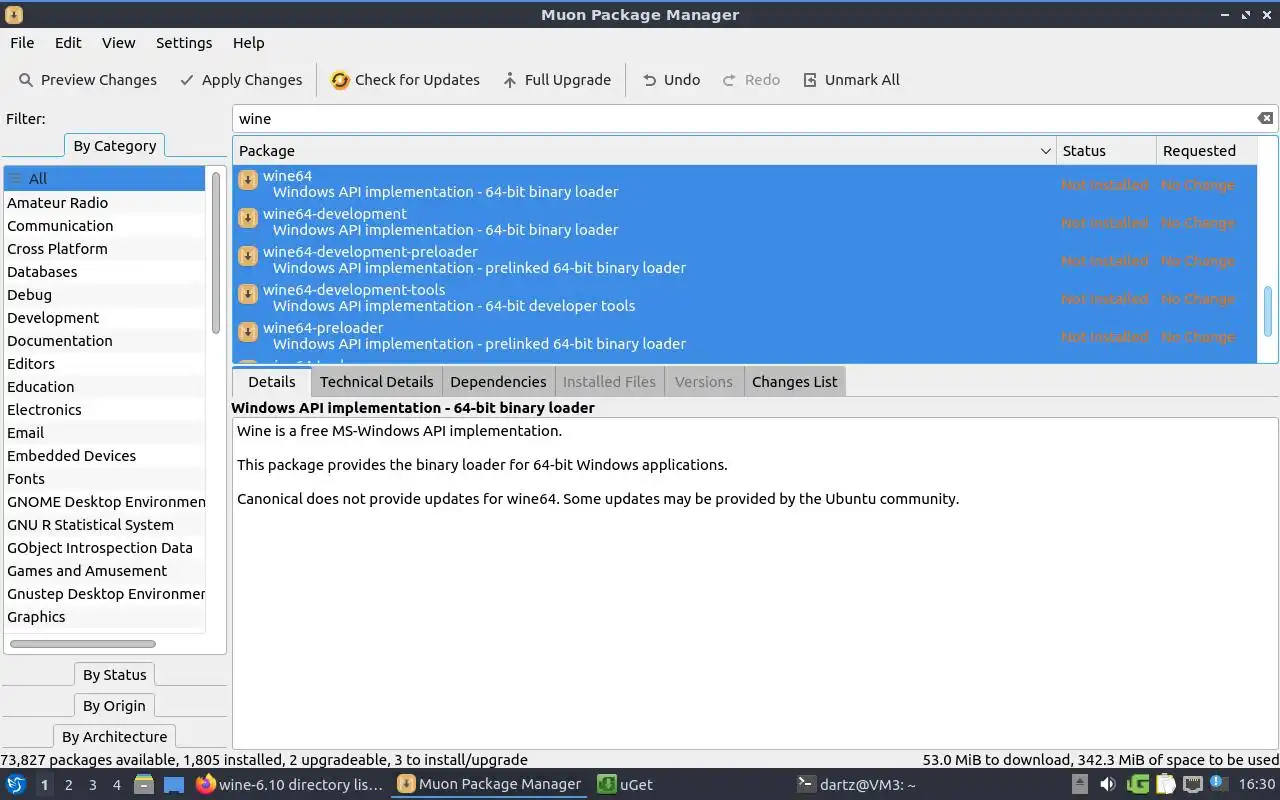Select the Embedded Devices category
The height and width of the screenshot is (800, 1280).
[x=105, y=456]
